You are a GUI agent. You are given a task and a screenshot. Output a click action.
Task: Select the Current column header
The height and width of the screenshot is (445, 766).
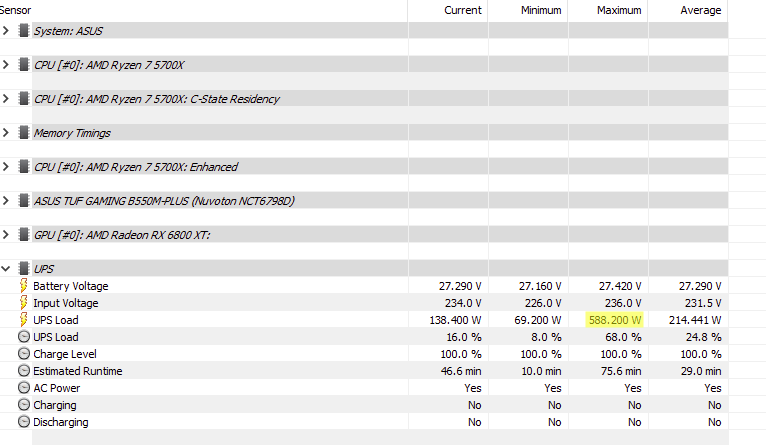pyautogui.click(x=448, y=10)
